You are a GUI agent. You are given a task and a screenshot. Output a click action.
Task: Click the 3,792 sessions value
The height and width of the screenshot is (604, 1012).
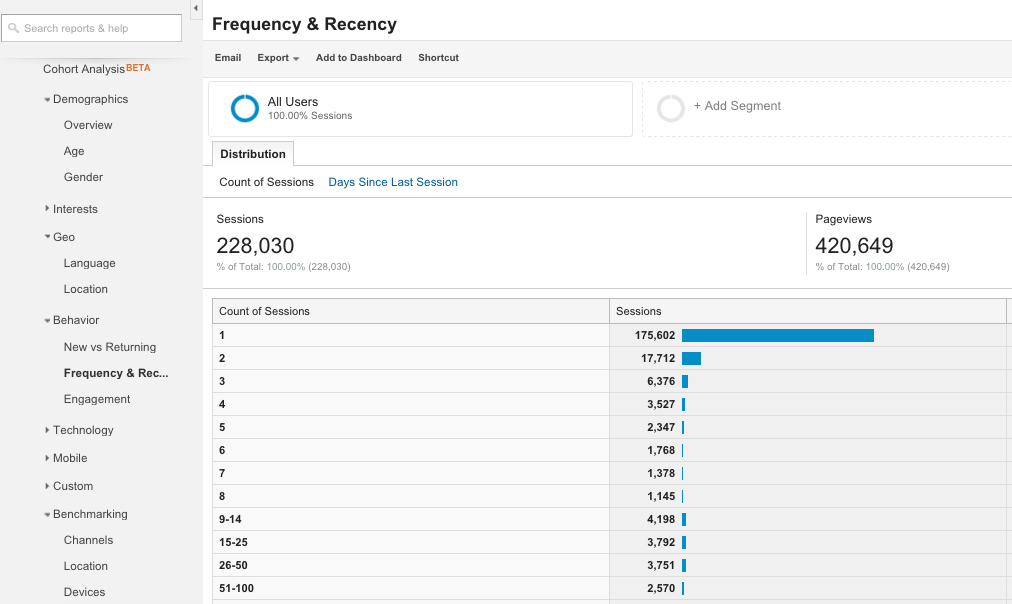coord(661,542)
